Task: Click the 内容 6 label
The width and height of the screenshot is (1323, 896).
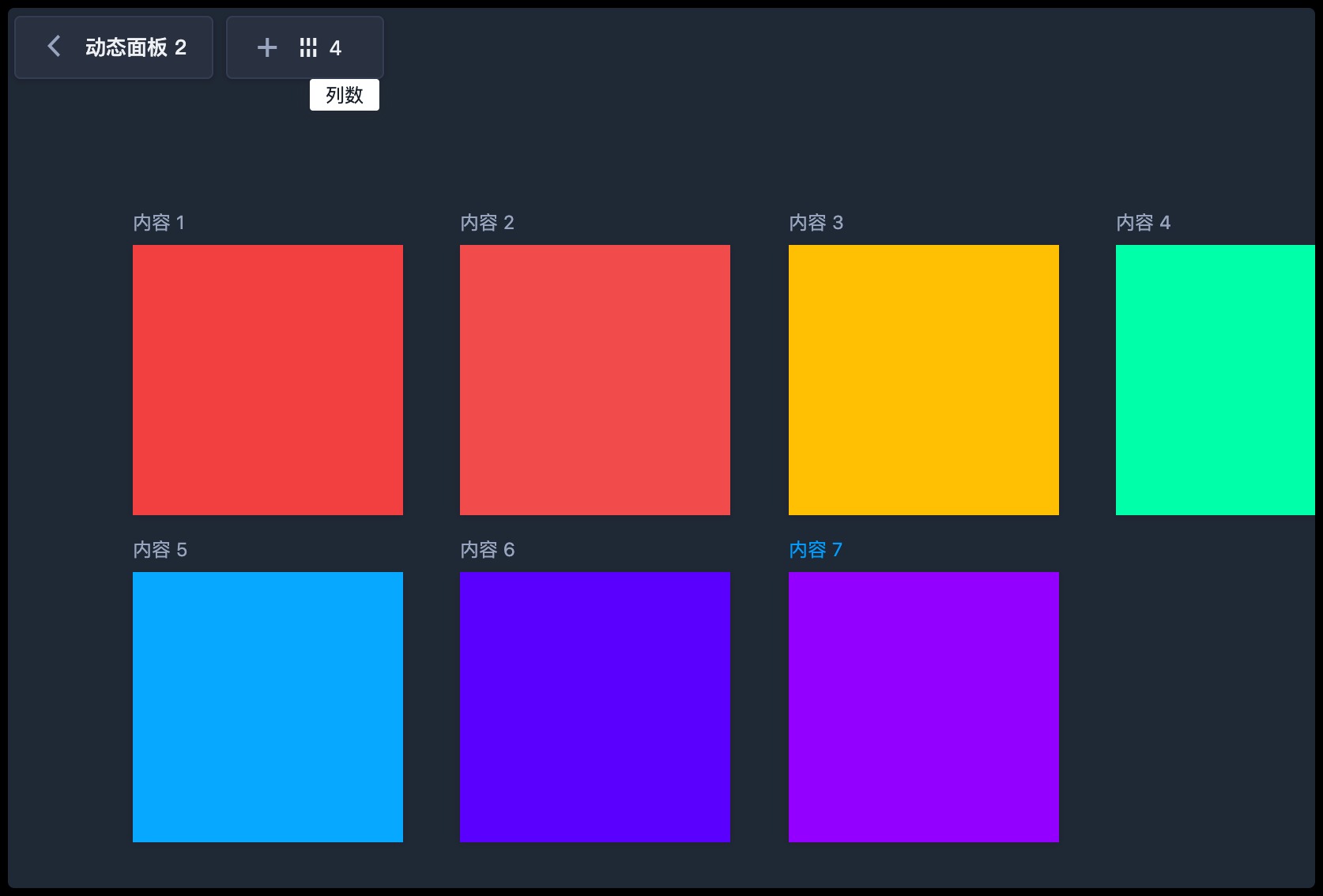Action: click(487, 550)
